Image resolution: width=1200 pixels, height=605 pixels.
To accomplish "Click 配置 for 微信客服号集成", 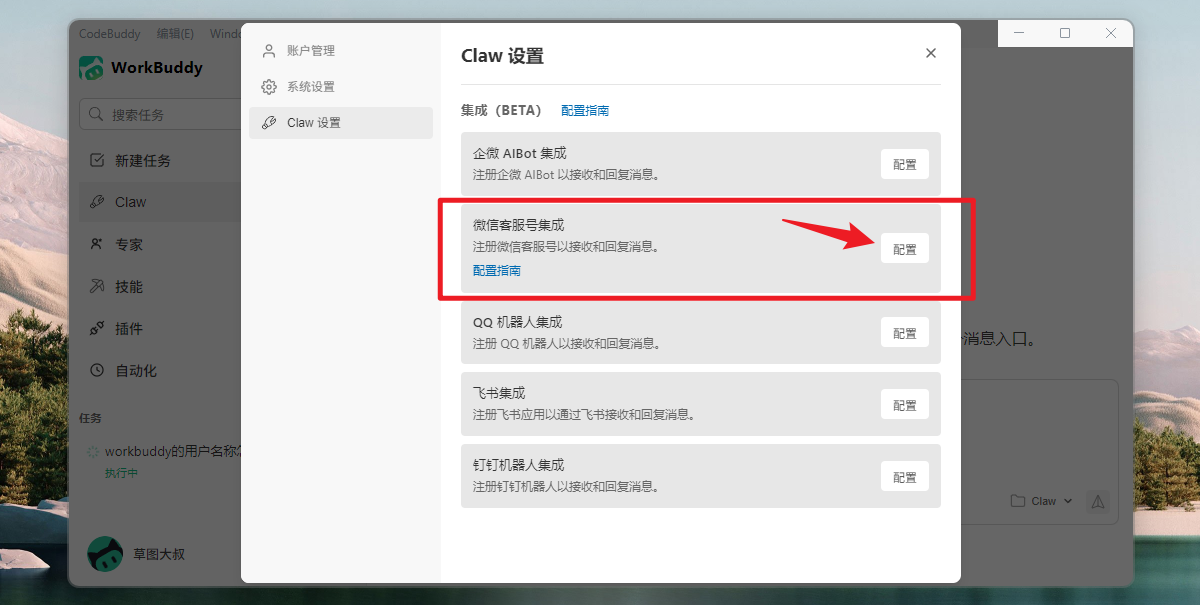I will point(904,249).
